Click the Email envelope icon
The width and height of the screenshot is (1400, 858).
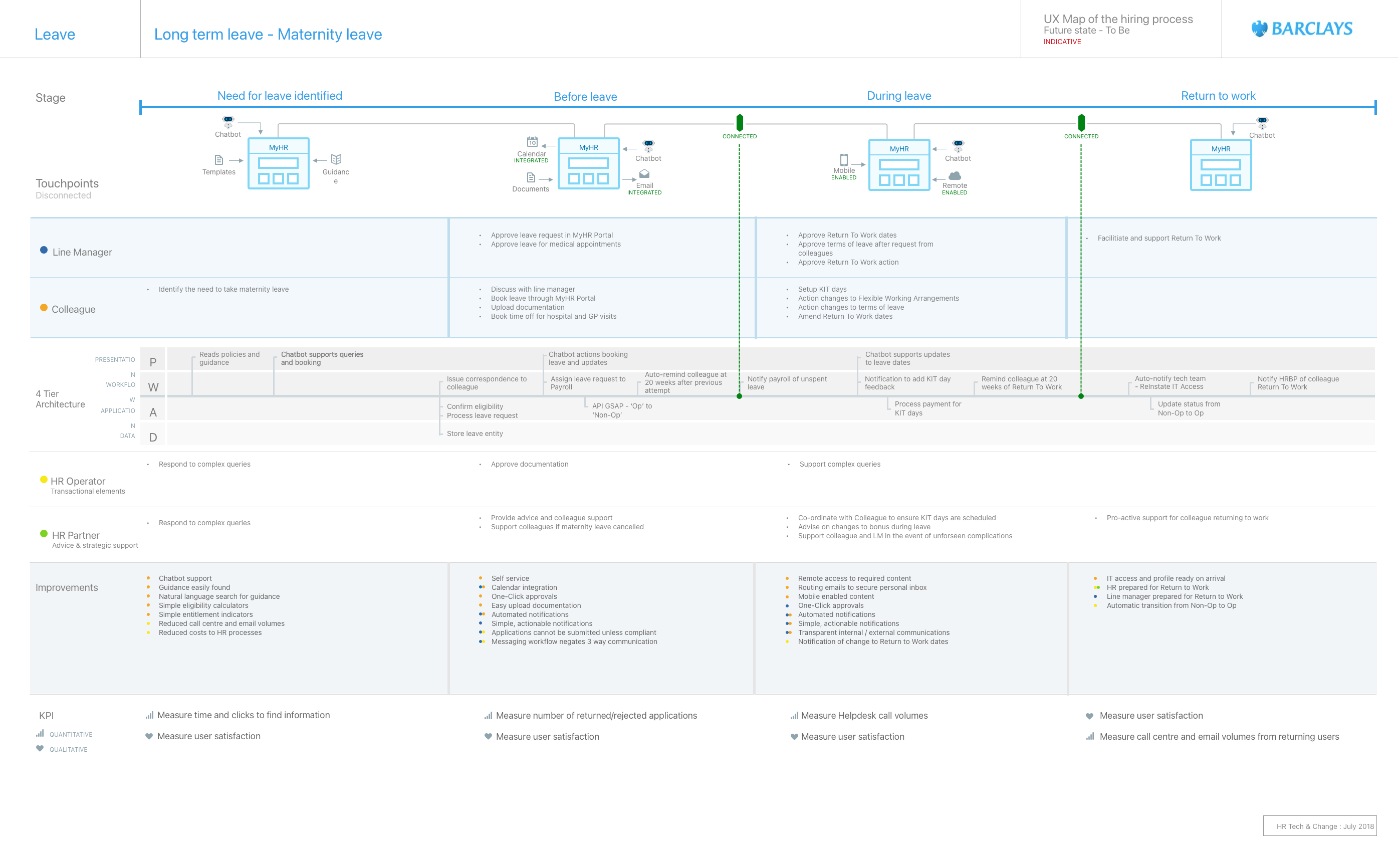tap(644, 174)
